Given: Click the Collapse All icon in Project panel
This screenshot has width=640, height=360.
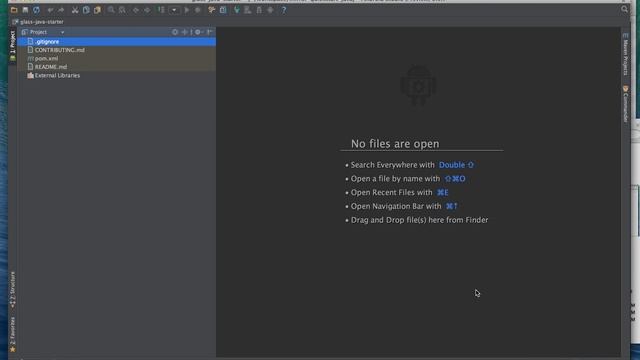Looking at the screenshot, I should point(186,32).
